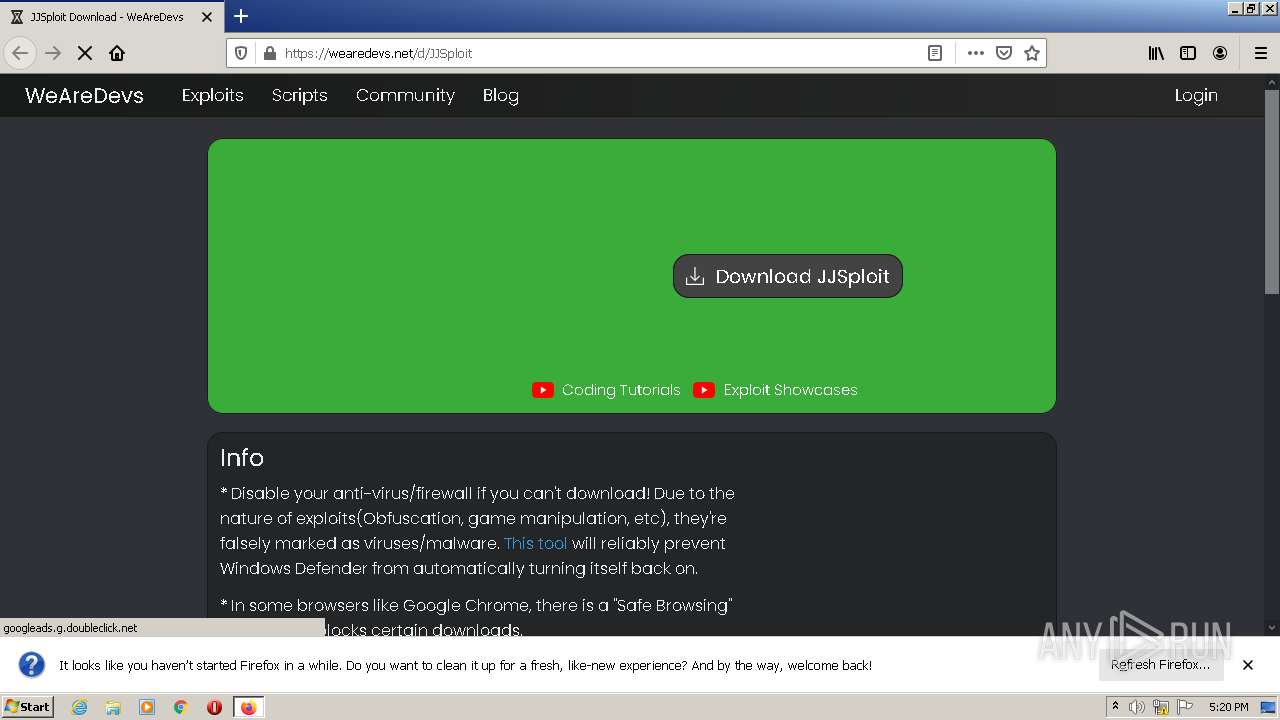Viewport: 1280px width, 720px height.
Task: Launch Internet Explorer from taskbar
Action: pyautogui.click(x=79, y=707)
